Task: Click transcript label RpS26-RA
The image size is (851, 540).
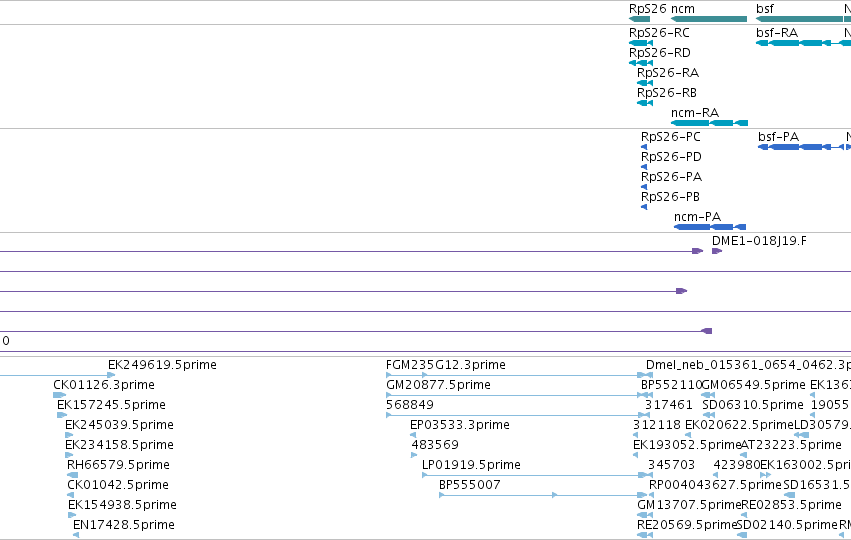Action: click(x=668, y=73)
